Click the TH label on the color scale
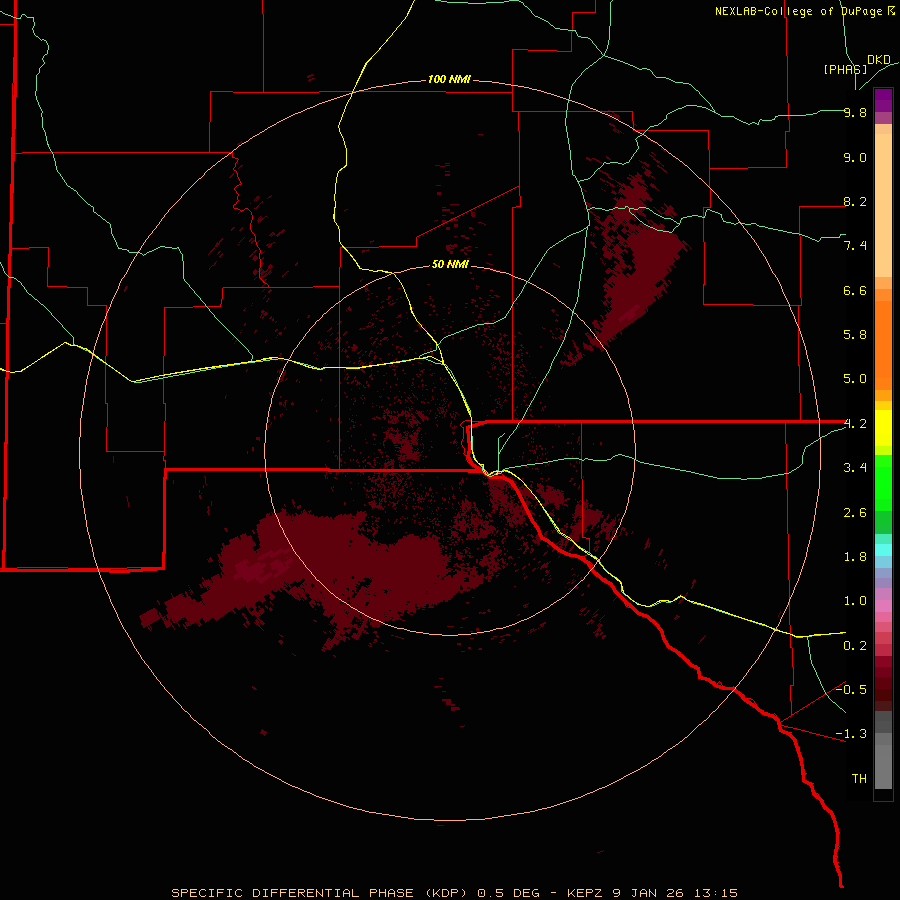The height and width of the screenshot is (900, 900). tap(859, 779)
